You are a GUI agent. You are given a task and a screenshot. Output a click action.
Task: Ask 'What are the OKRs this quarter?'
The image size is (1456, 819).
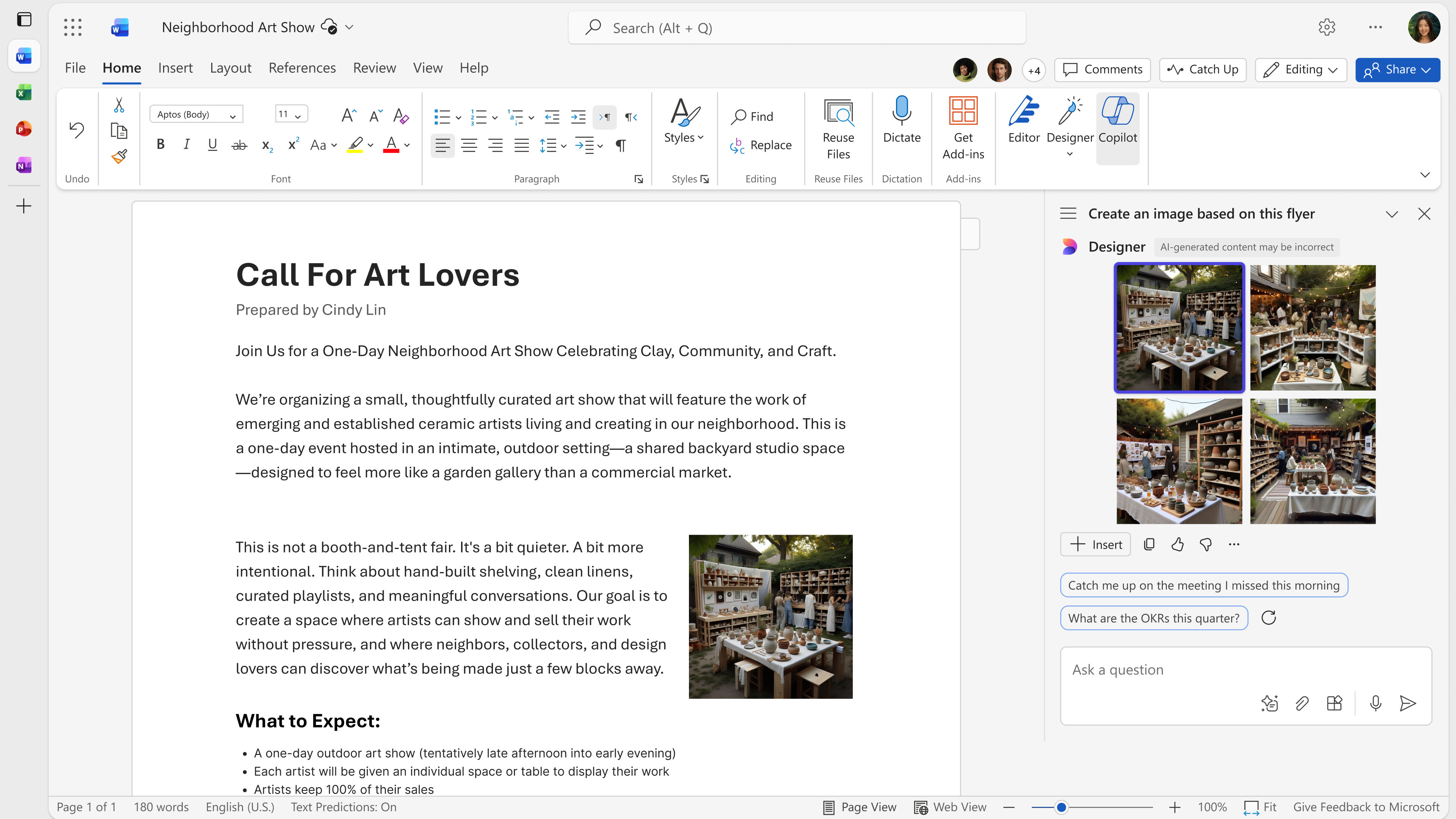pyautogui.click(x=1153, y=618)
